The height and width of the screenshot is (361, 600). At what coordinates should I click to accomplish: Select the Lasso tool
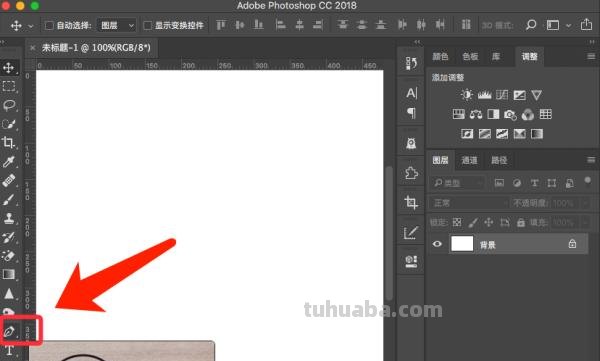[x=8, y=105]
